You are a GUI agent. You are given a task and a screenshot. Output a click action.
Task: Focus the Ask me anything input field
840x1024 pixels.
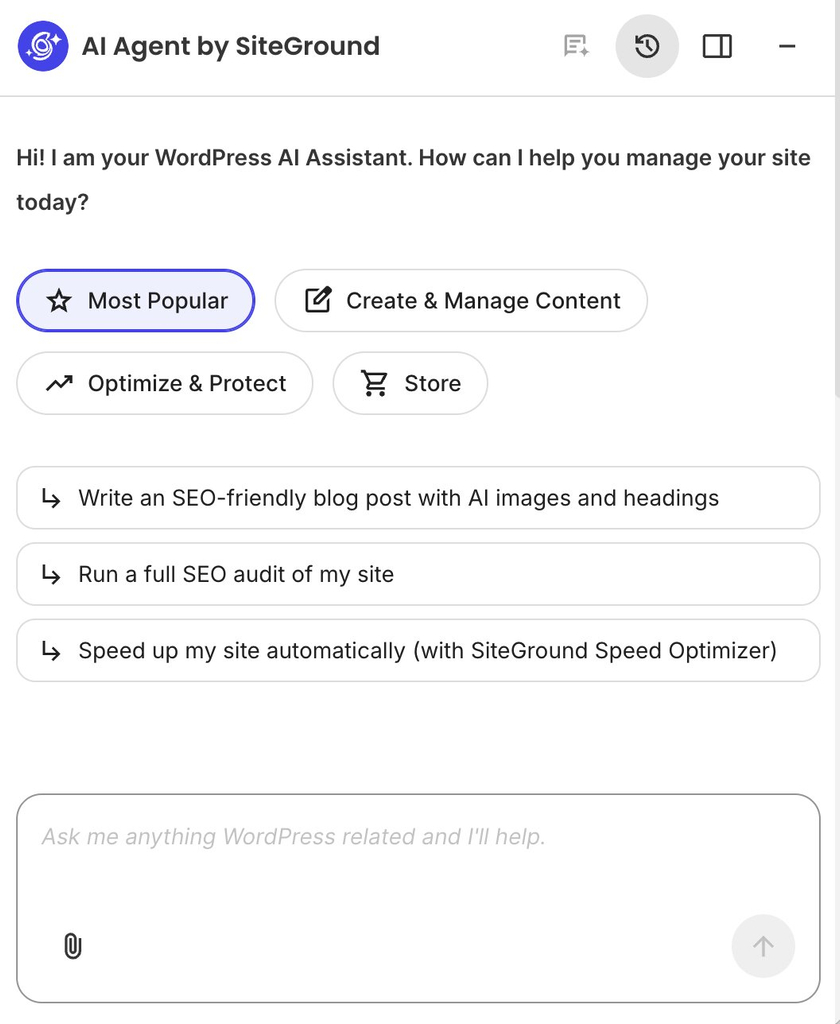418,898
